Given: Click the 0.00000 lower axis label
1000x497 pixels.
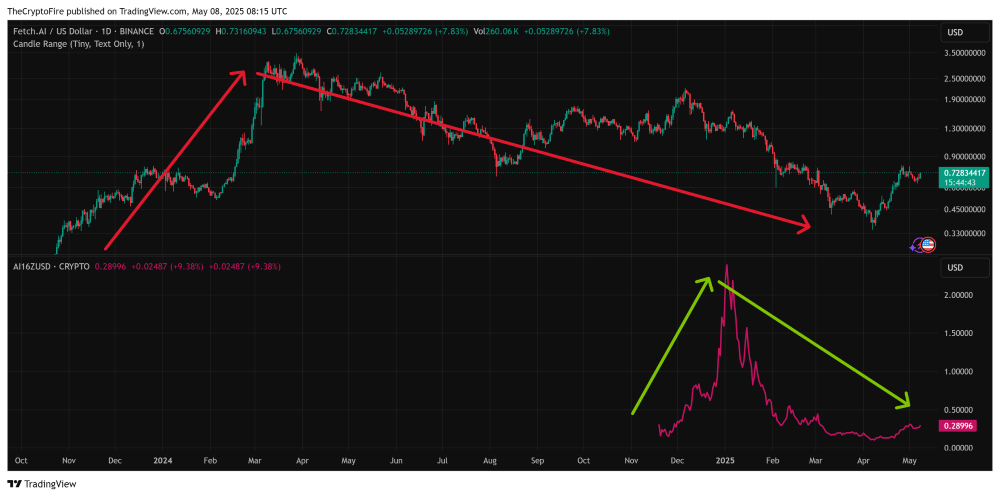Looking at the screenshot, I should (x=957, y=448).
